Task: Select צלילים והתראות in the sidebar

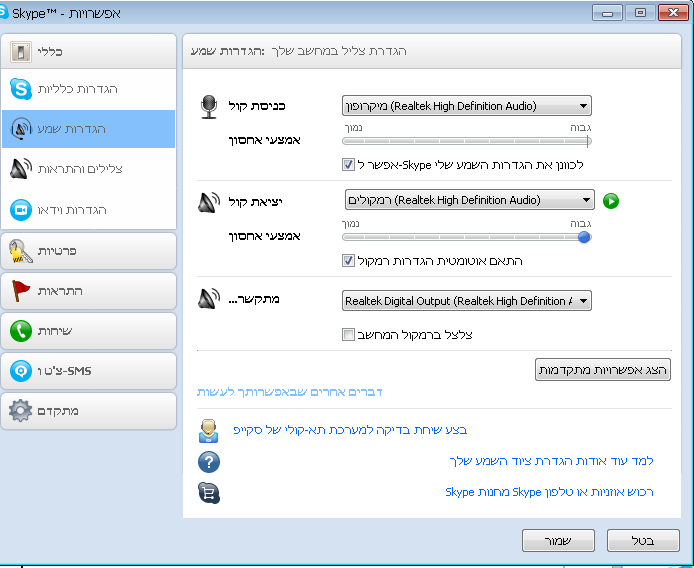Action: (x=89, y=169)
